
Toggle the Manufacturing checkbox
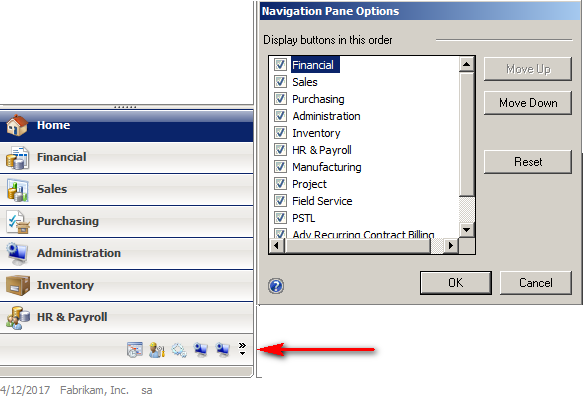[280, 167]
